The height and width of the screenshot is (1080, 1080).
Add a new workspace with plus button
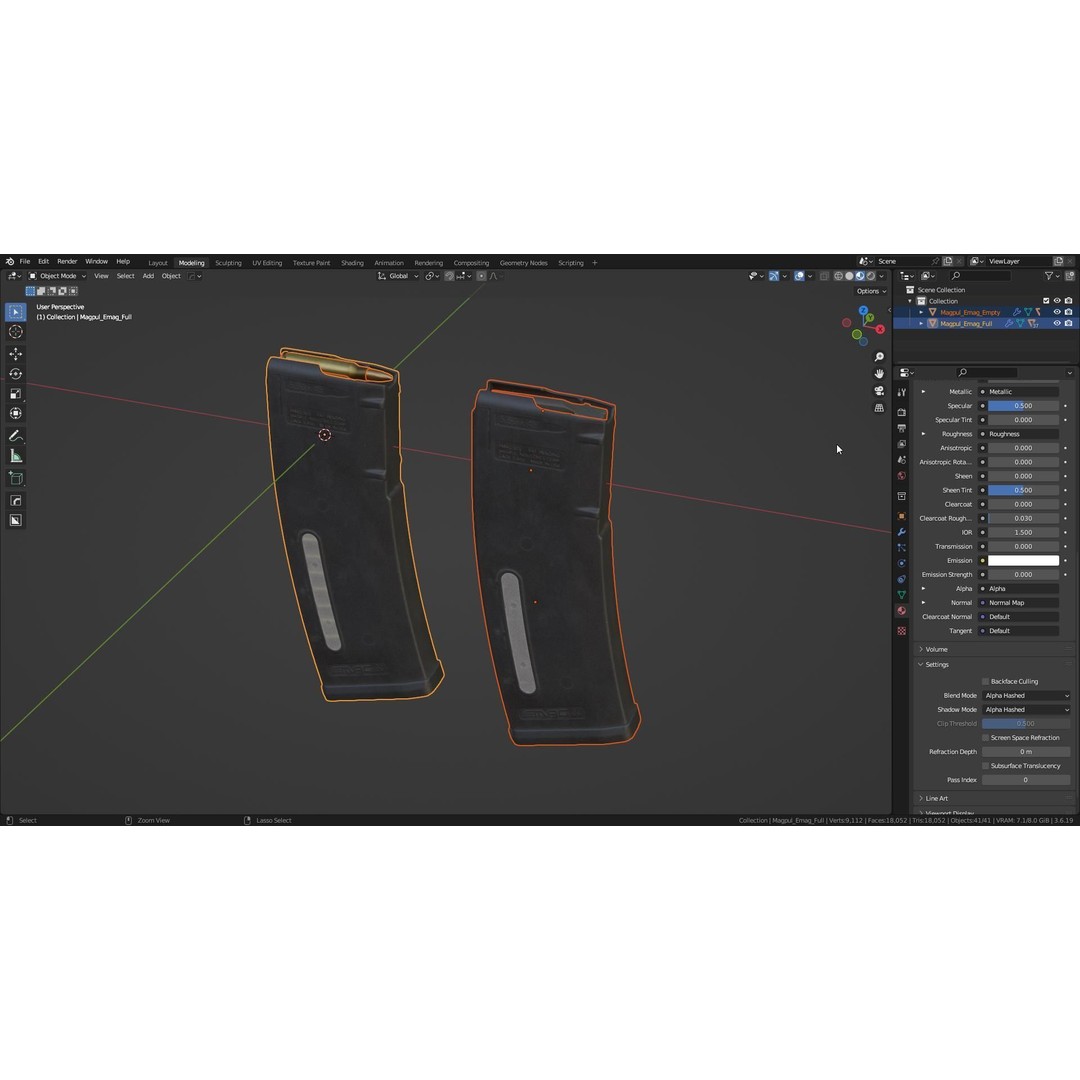click(x=594, y=262)
